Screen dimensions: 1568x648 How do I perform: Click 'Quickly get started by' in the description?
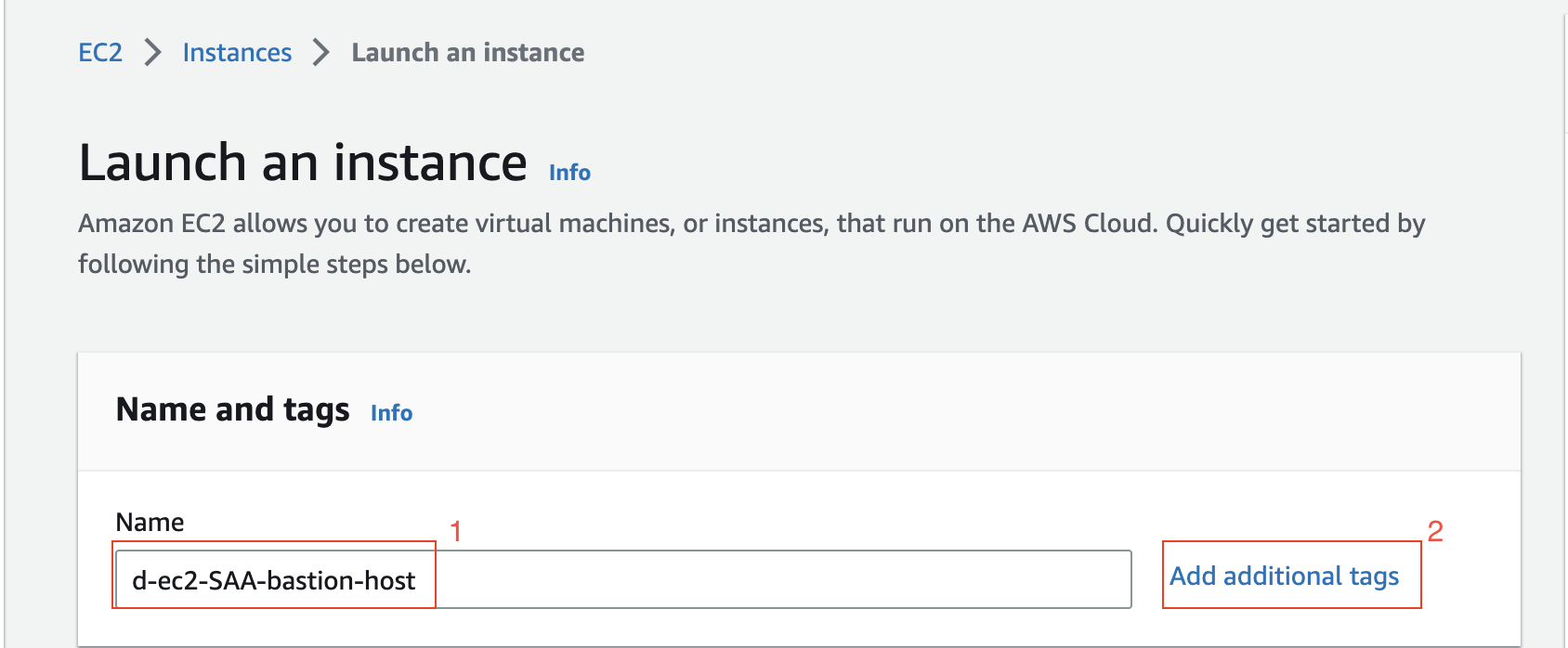coord(1295,224)
